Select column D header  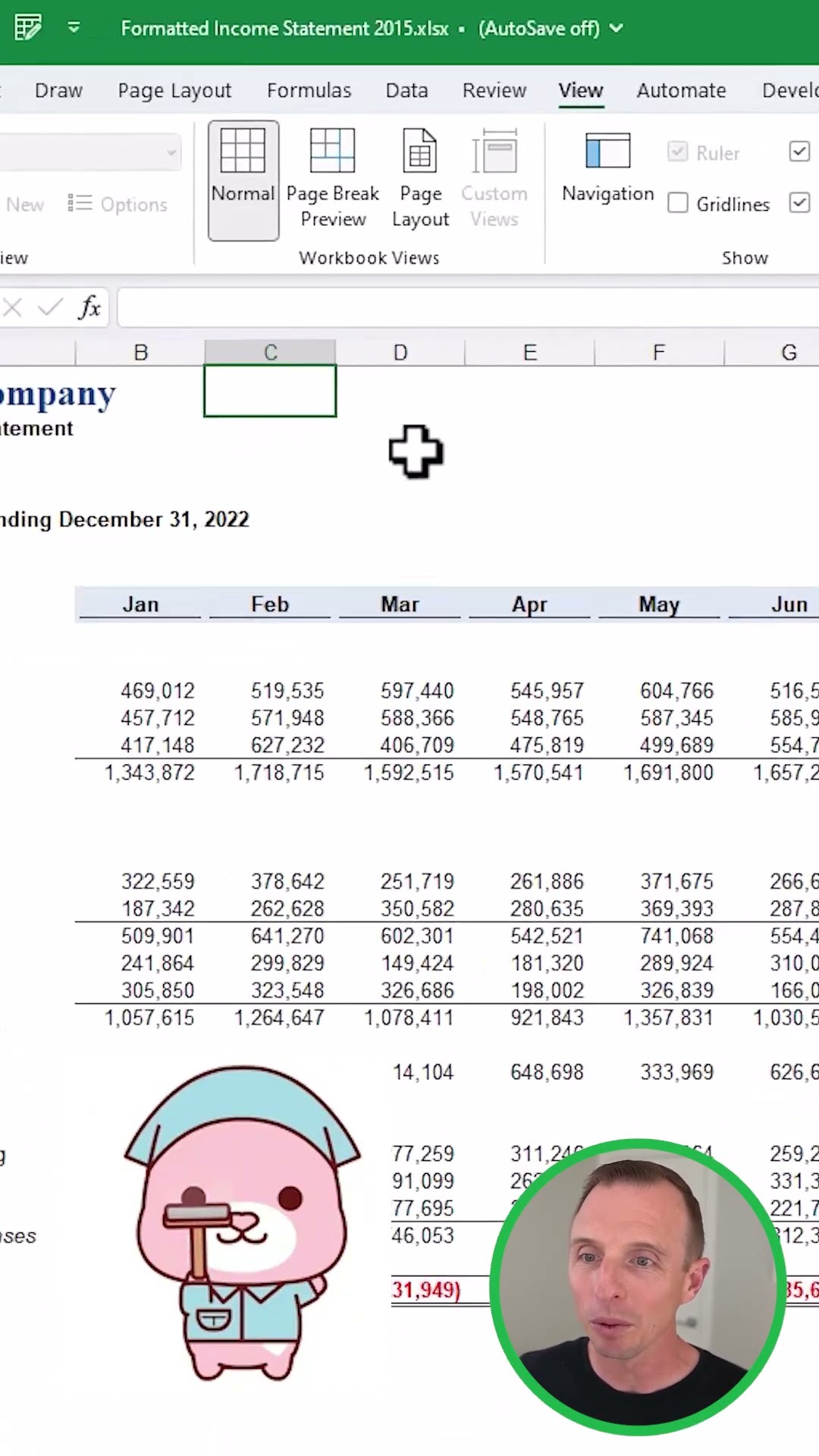click(x=400, y=353)
